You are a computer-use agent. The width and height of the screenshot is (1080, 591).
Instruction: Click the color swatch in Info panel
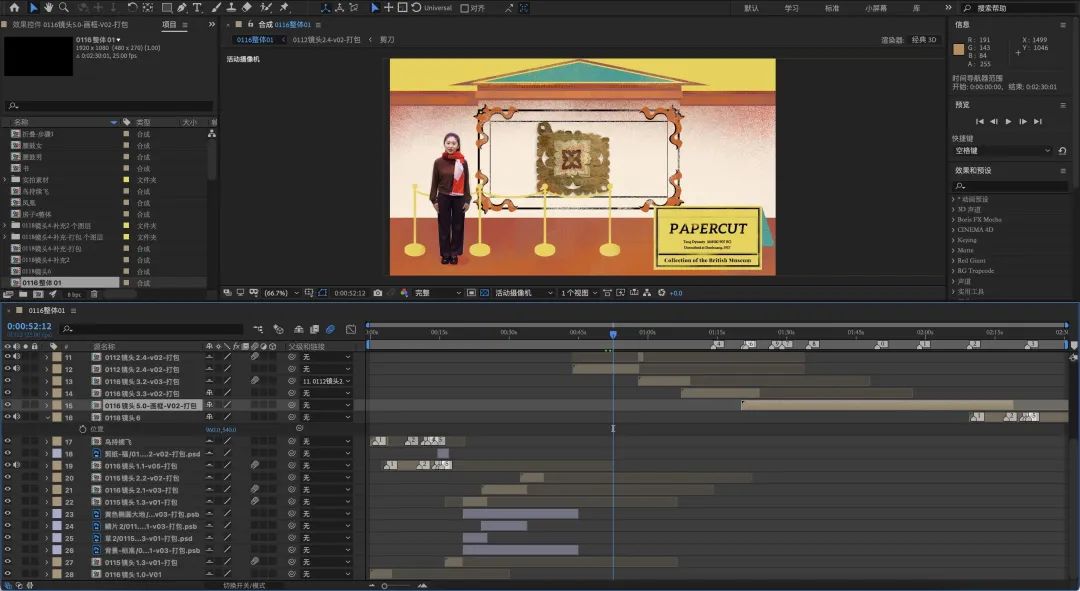pos(959,49)
